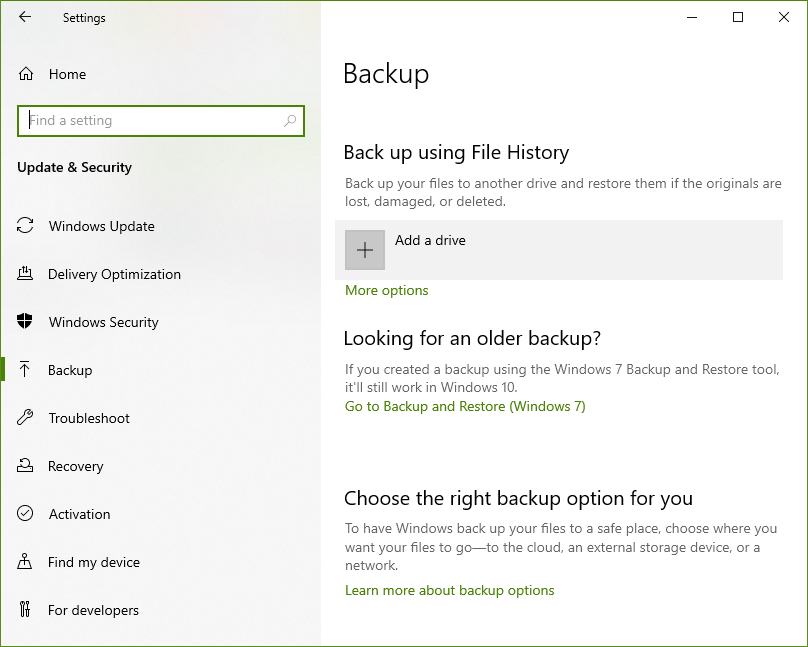Open Delivery Optimization settings
Viewport: 808px width, 647px height.
point(114,274)
